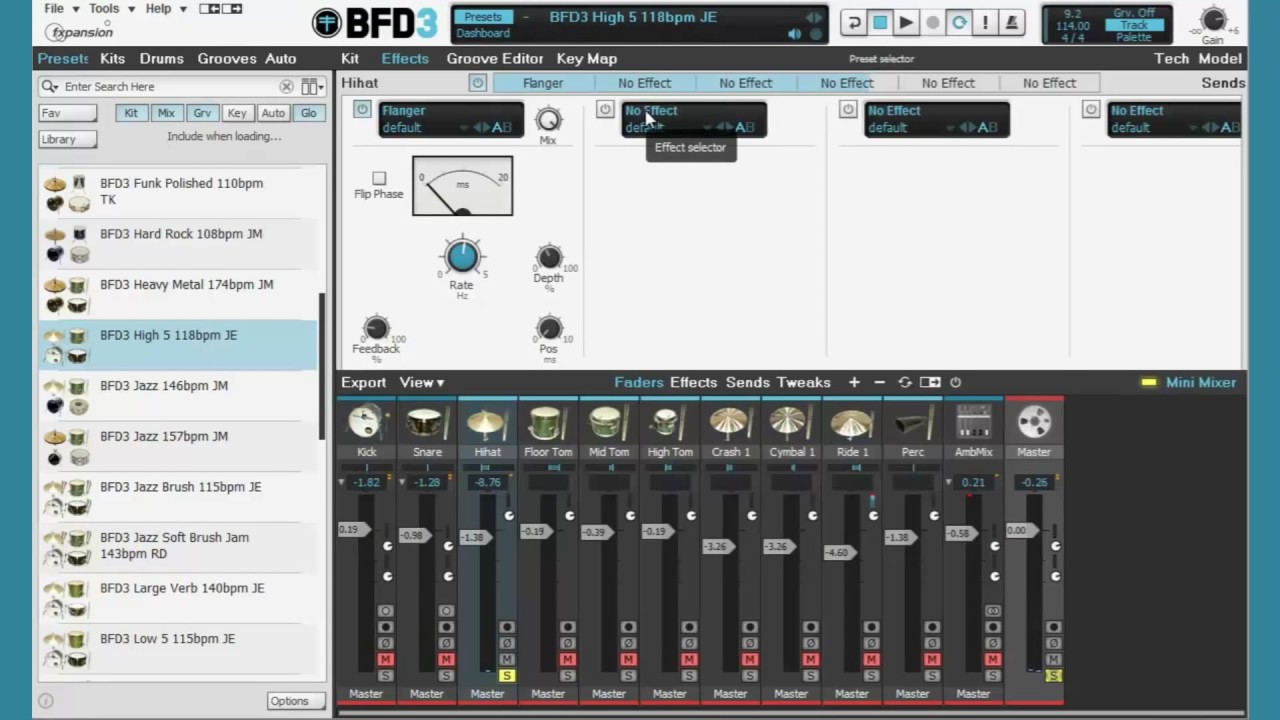Open the browser view options dropdown
This screenshot has height=720, width=1280.
pos(313,87)
